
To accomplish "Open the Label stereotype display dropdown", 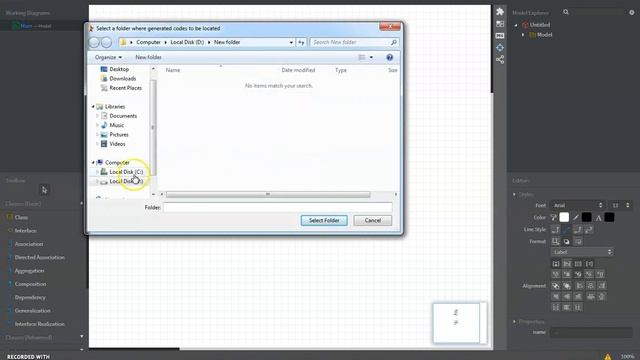I will click(x=582, y=252).
